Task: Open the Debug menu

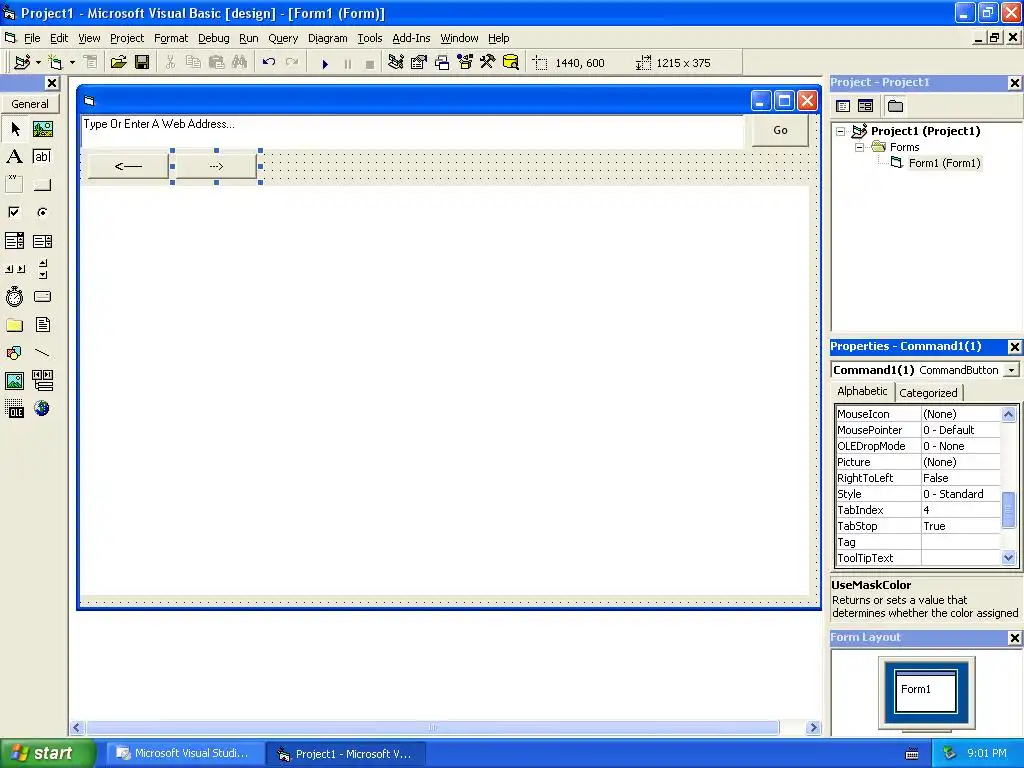Action: pos(214,38)
